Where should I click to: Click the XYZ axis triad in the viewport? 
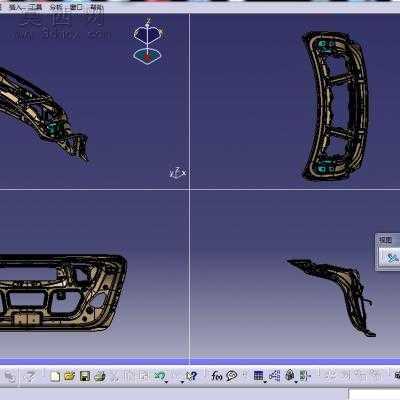click(x=178, y=173)
